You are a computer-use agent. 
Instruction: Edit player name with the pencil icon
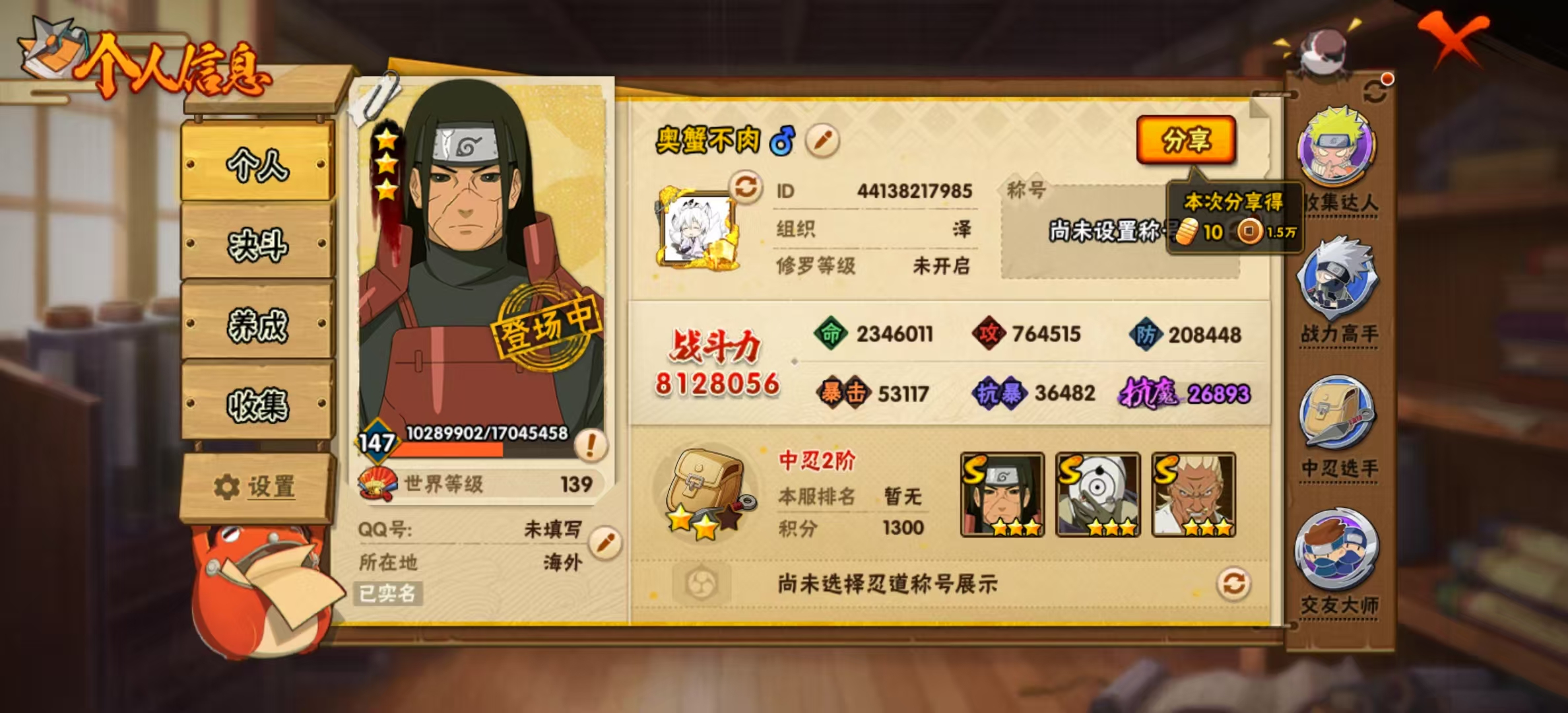822,141
